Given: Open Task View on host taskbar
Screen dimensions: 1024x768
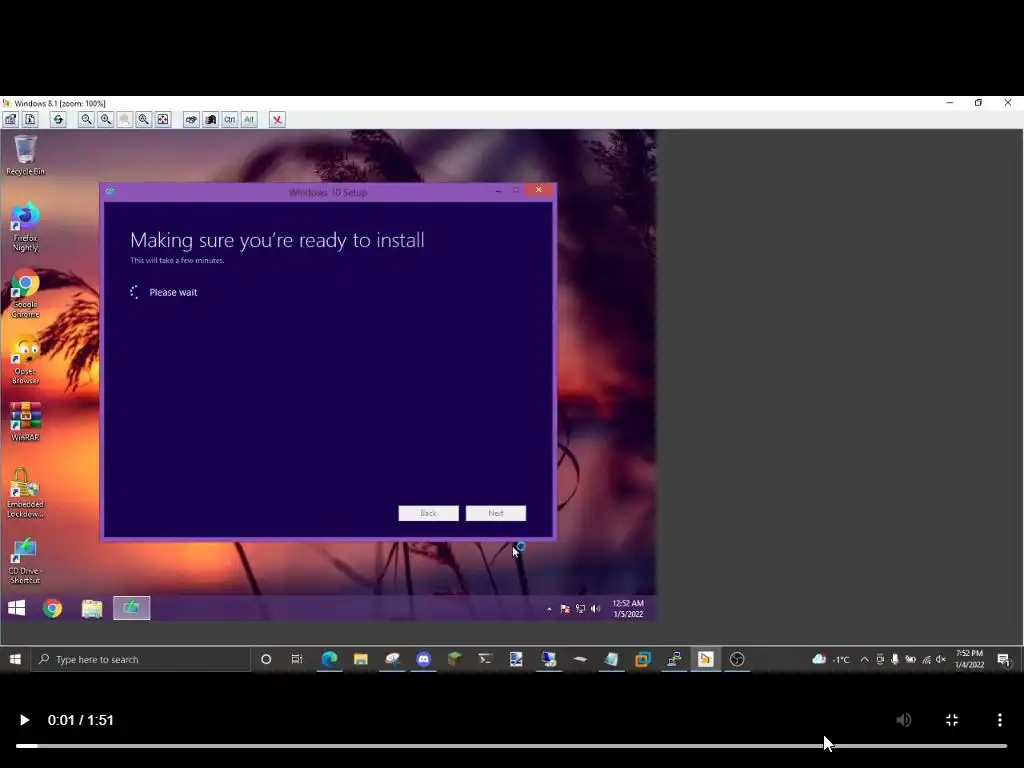Looking at the screenshot, I should (x=297, y=660).
